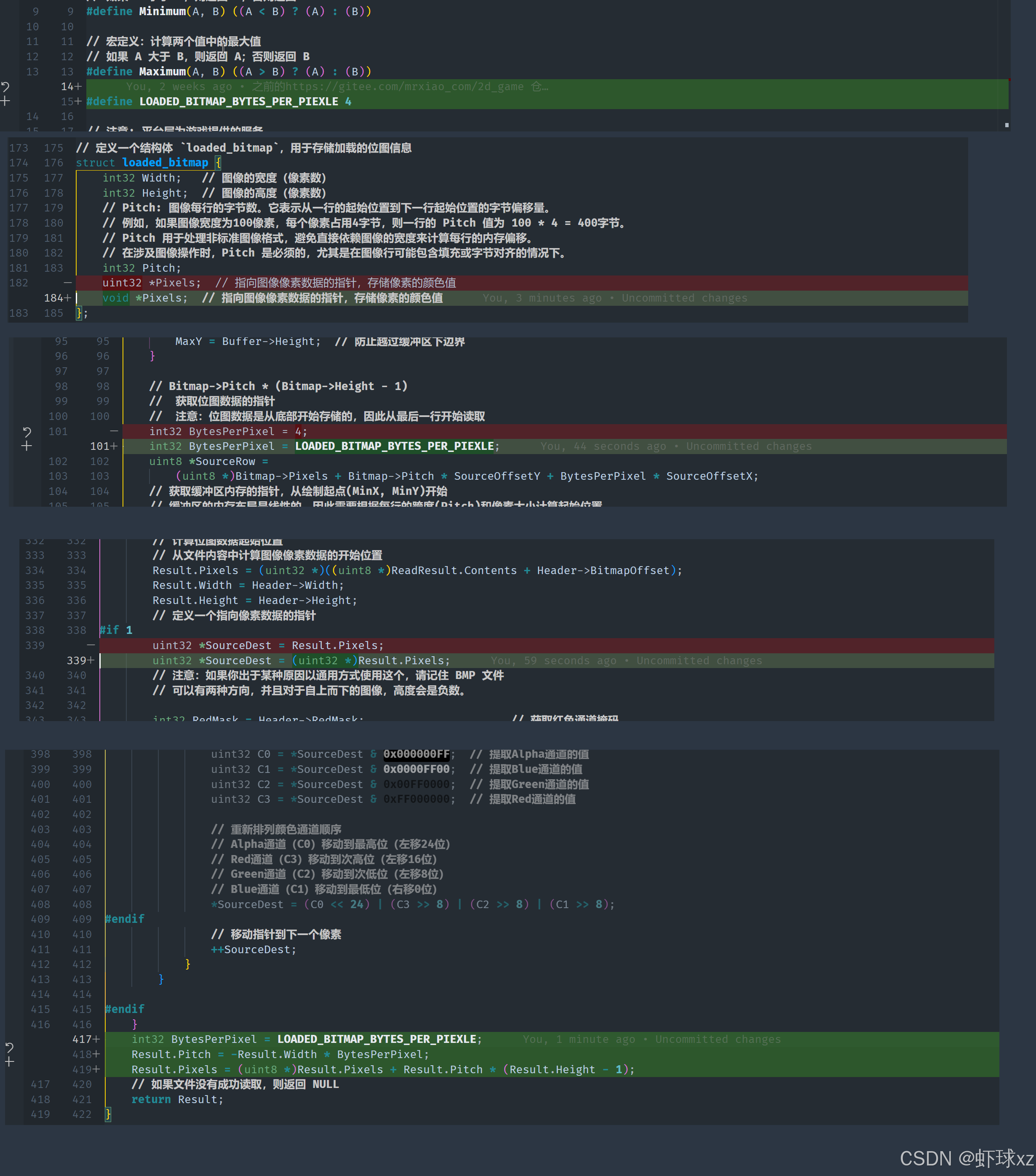Image resolution: width=1036 pixels, height=1176 pixels.
Task: Click line number 417+ in the gutter
Action: click(86, 1039)
